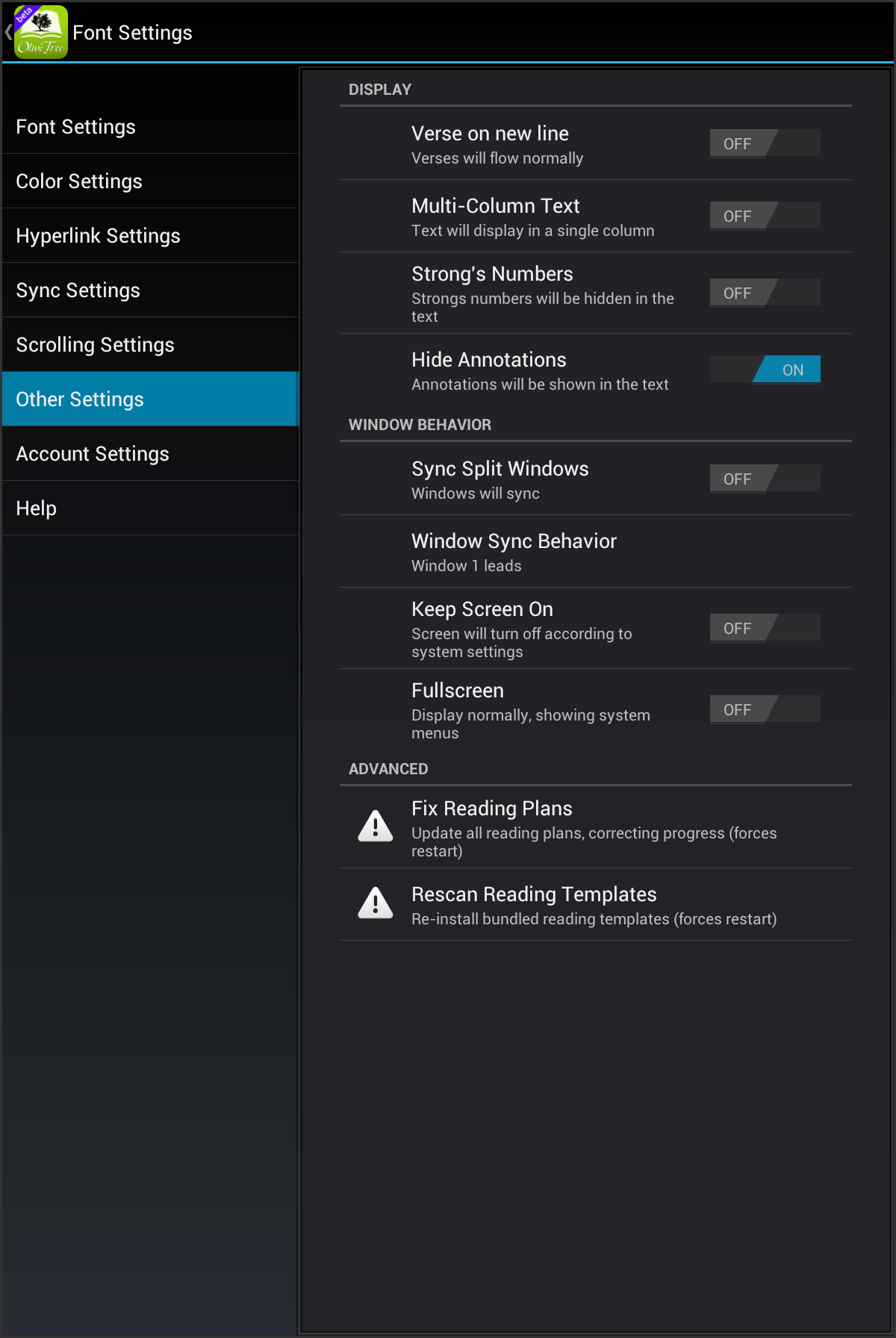This screenshot has width=896, height=1338.
Task: Tap the 'Windows will sync' description
Action: pos(476,494)
